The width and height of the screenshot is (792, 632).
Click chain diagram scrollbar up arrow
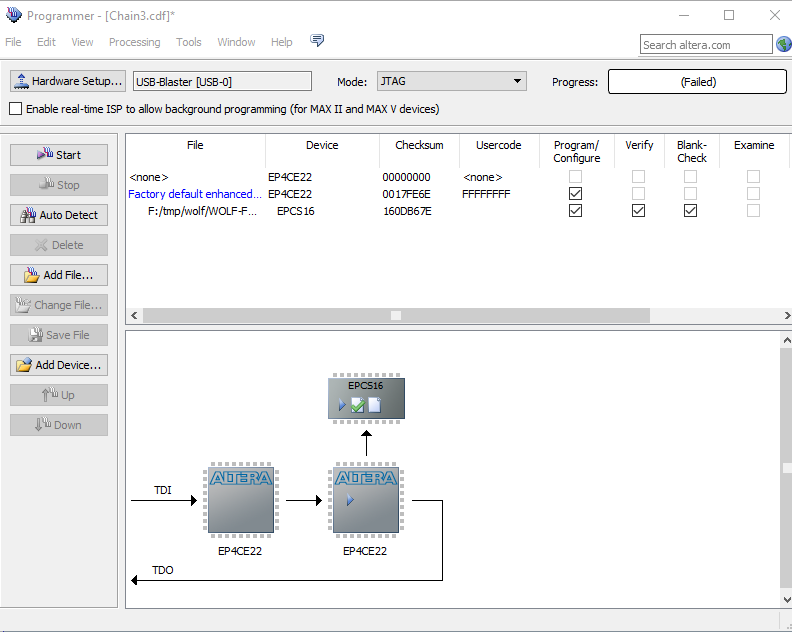point(786,341)
